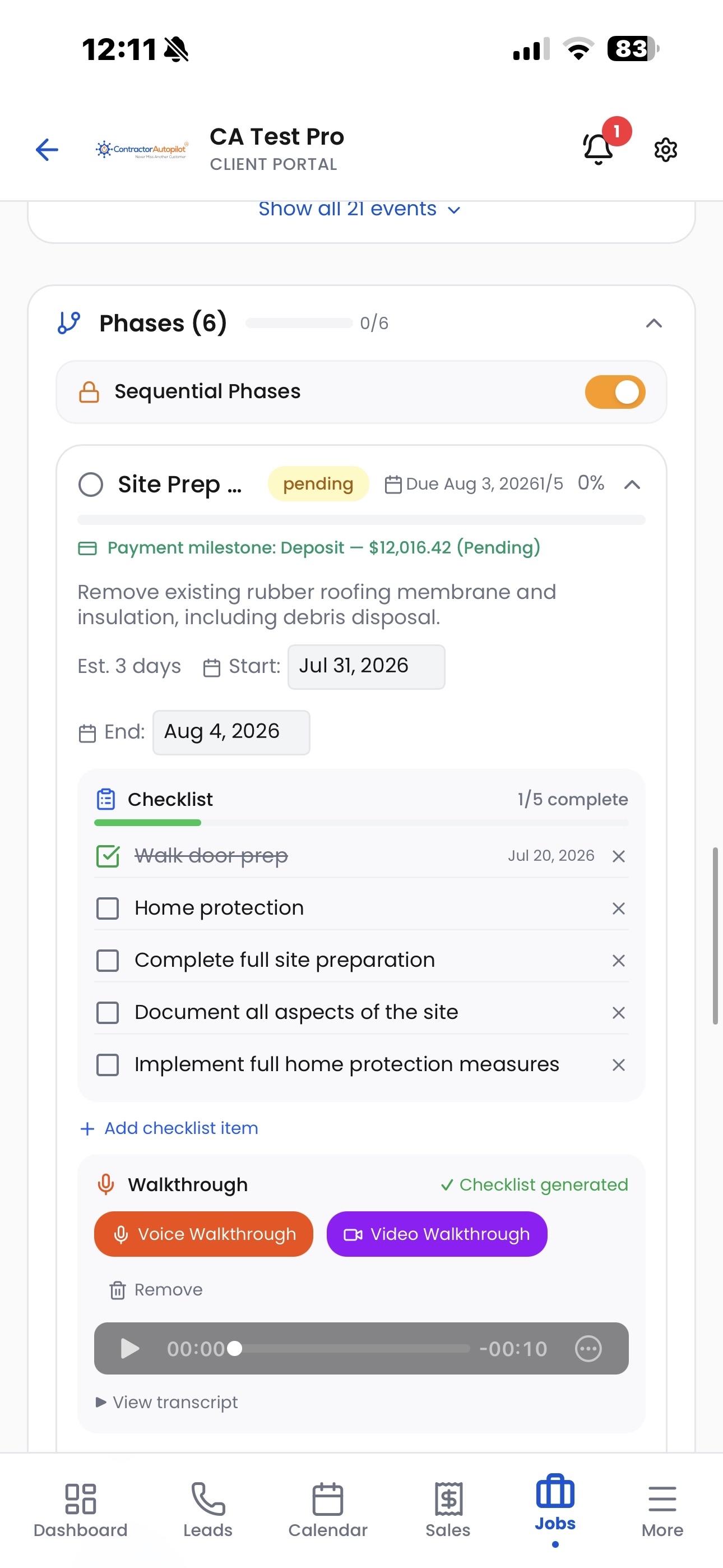The height and width of the screenshot is (1568, 723).
Task: Remove the Walk door prep item
Action: (x=618, y=856)
